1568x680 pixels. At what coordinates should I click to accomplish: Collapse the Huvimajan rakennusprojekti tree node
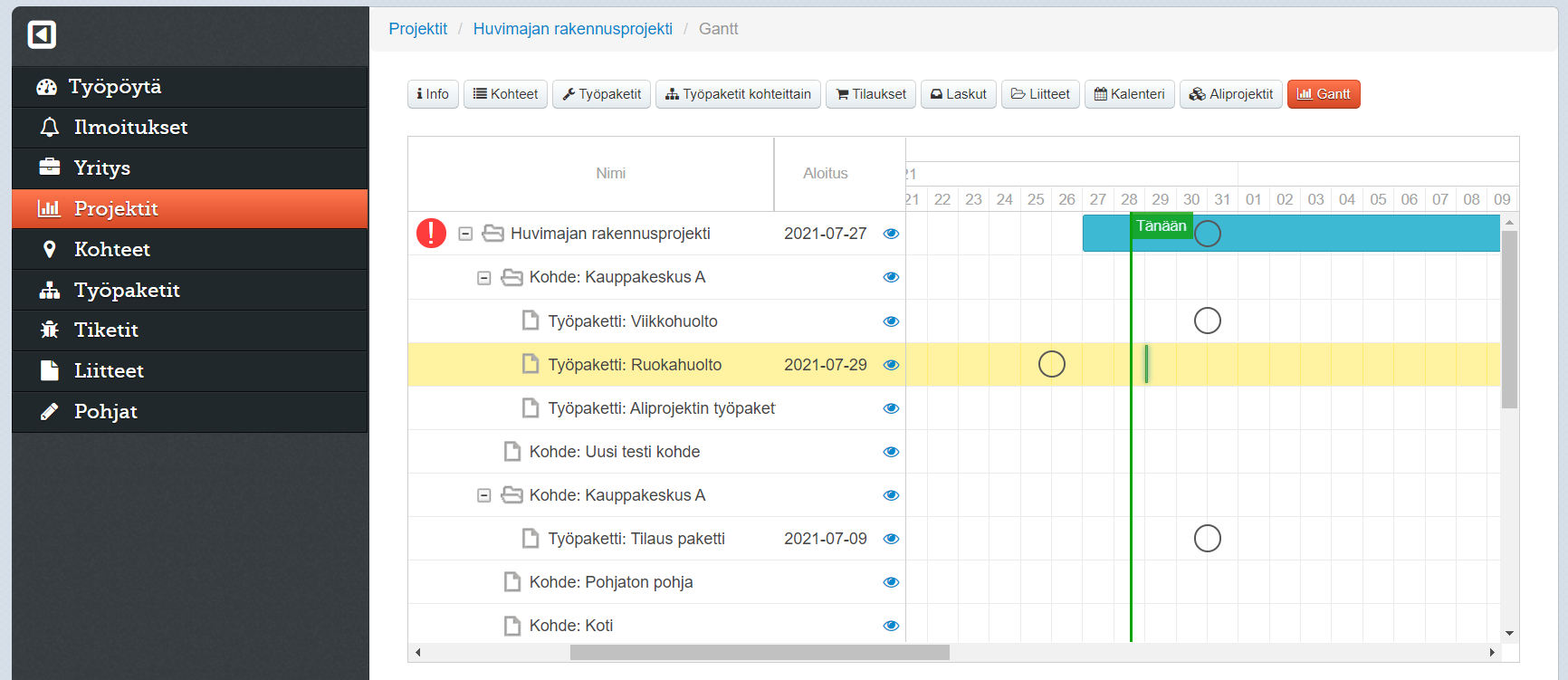465,234
